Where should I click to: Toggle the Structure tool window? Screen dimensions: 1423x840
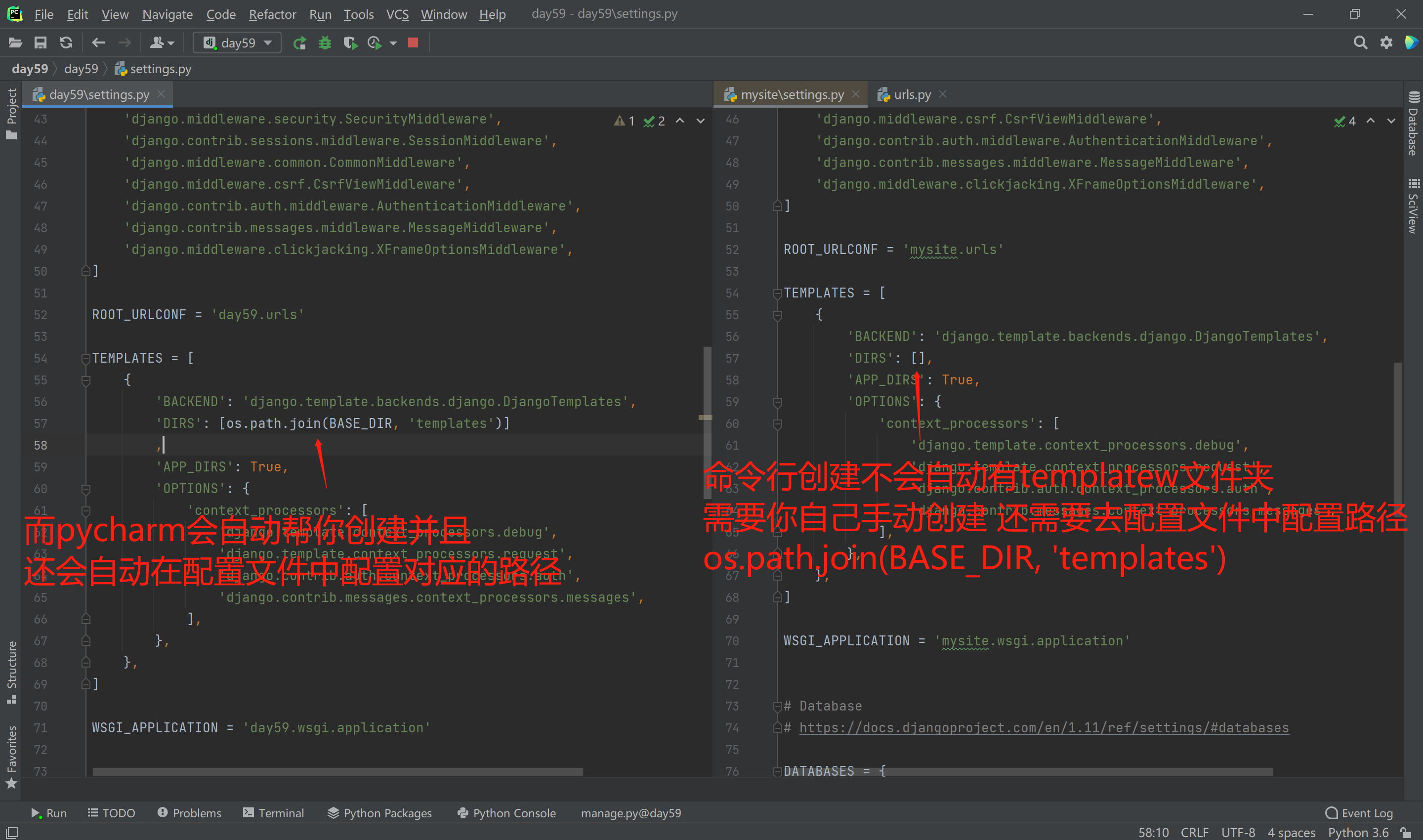pos(11,672)
